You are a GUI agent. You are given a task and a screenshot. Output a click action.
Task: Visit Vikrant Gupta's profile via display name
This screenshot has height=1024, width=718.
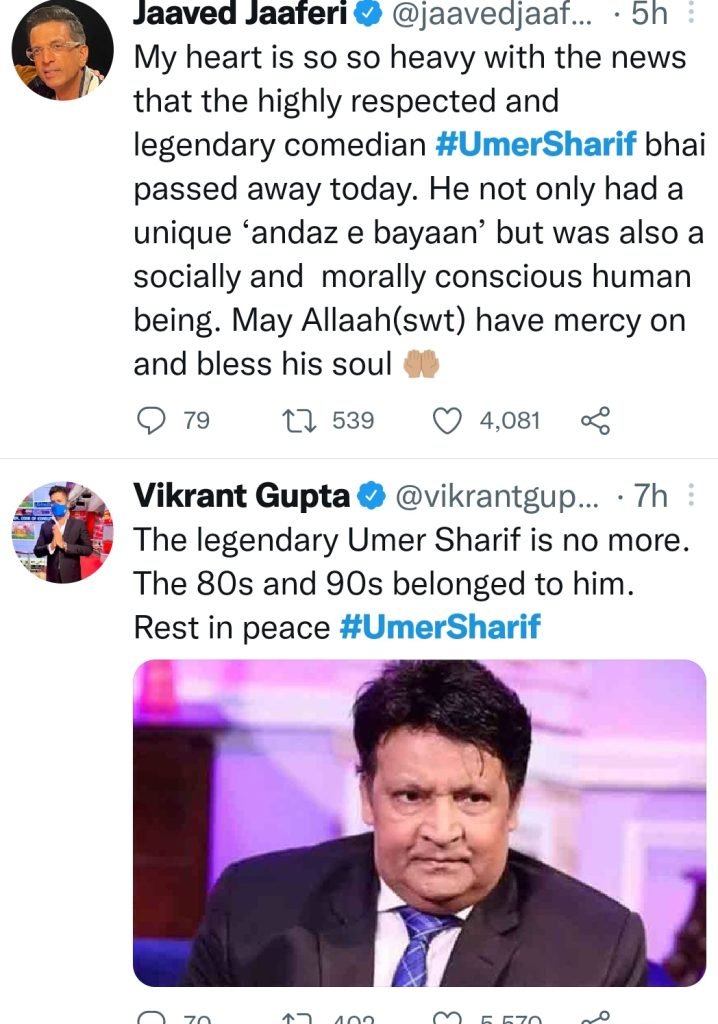[x=243, y=494]
